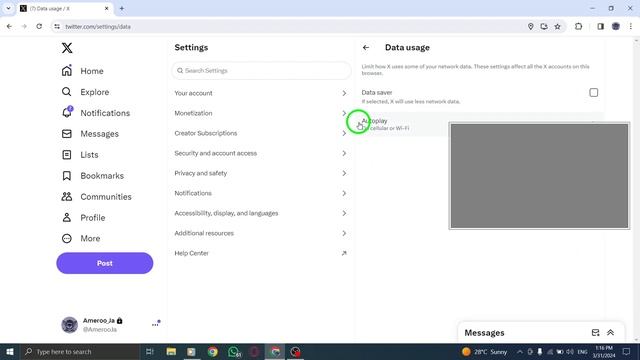The width and height of the screenshot is (640, 360).
Task: Open the More menu in sidebar
Action: click(81, 238)
